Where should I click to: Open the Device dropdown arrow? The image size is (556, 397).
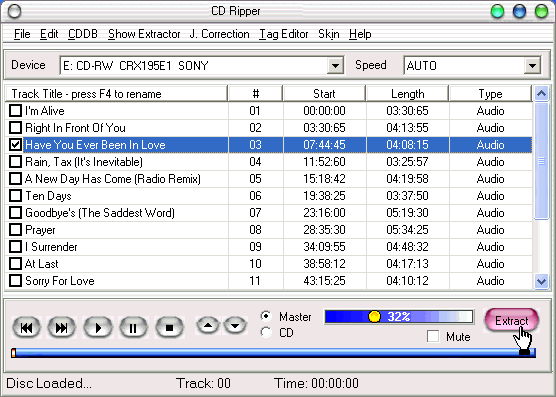(x=335, y=66)
